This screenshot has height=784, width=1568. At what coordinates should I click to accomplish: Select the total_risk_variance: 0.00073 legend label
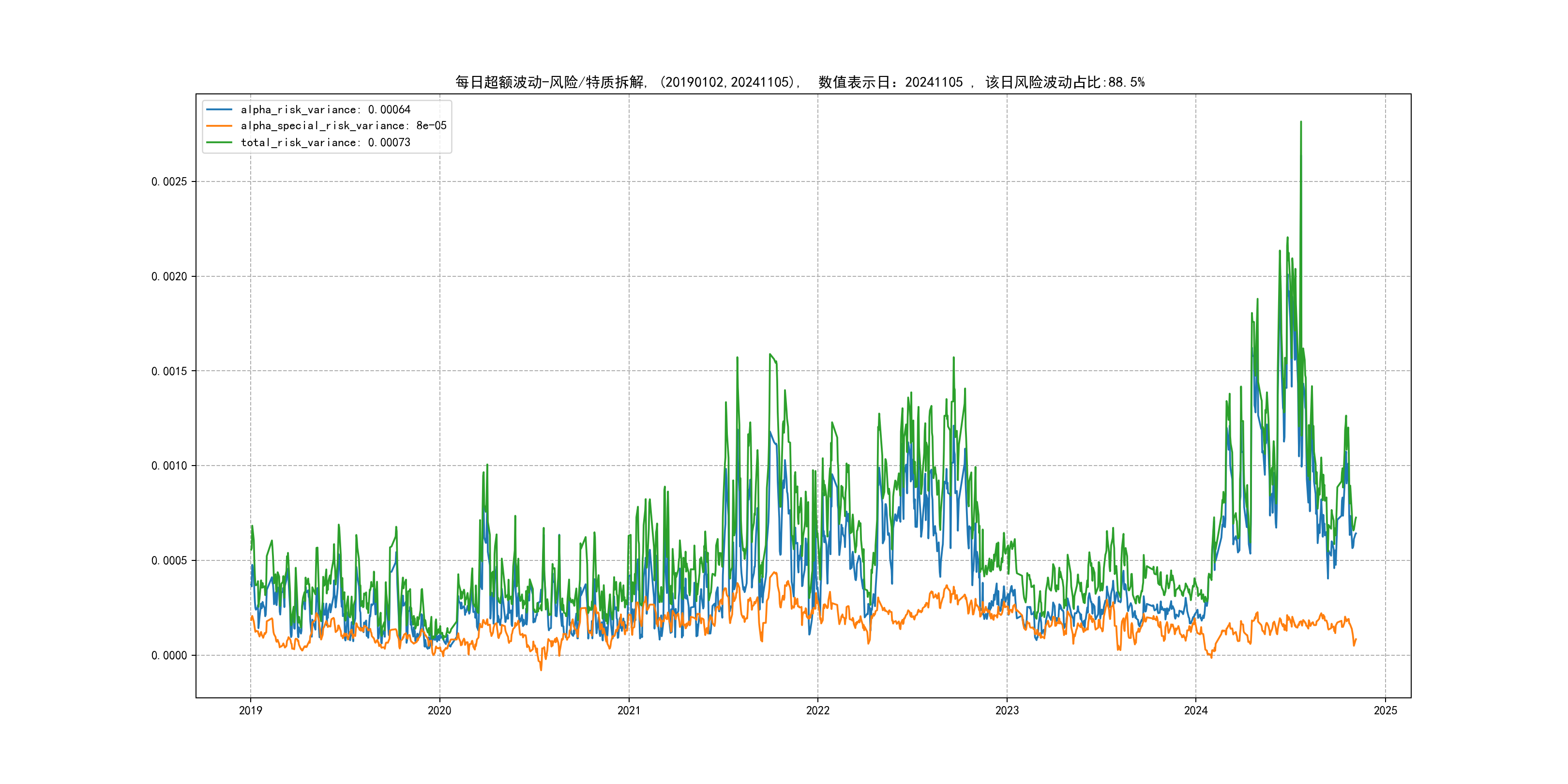pyautogui.click(x=326, y=142)
